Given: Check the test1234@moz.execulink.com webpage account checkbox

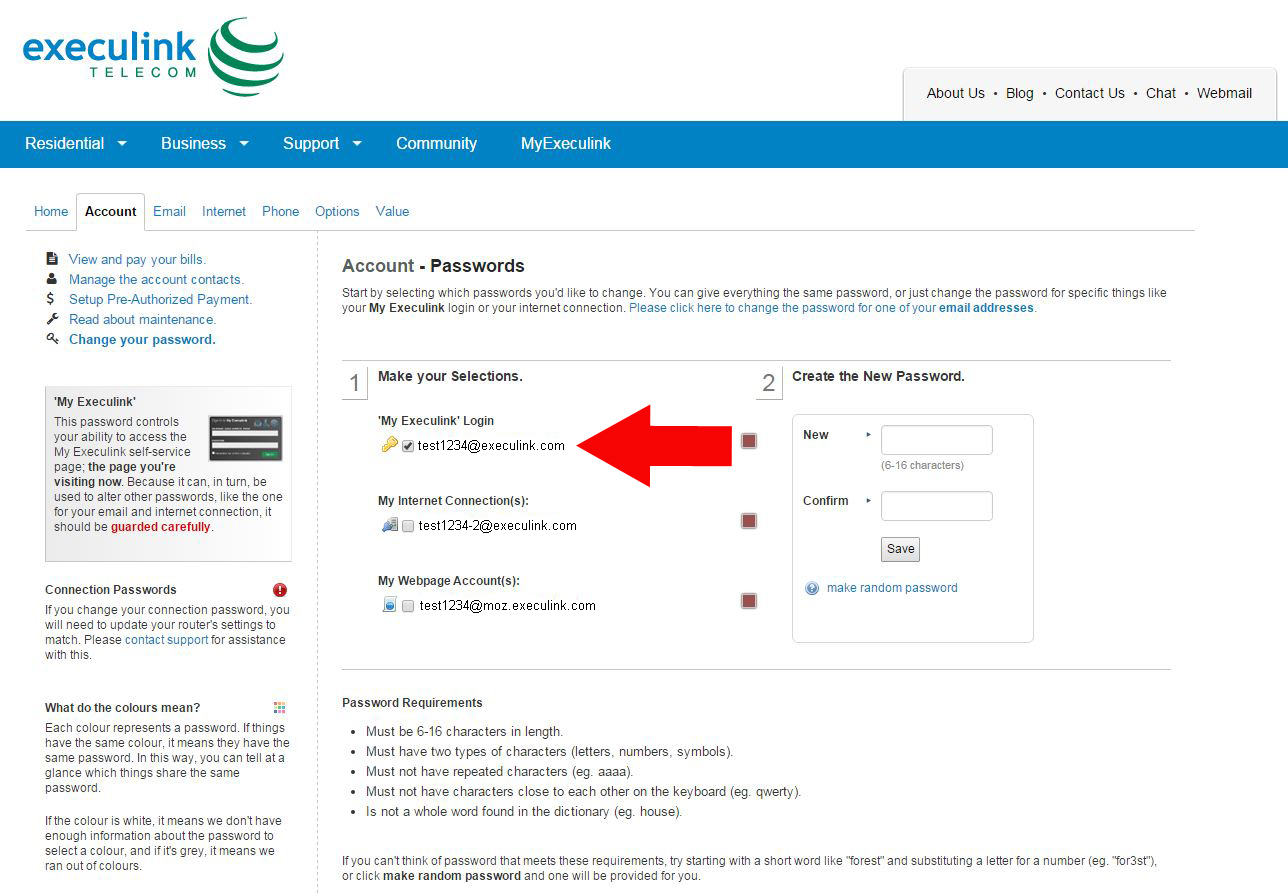Looking at the screenshot, I should (408, 606).
